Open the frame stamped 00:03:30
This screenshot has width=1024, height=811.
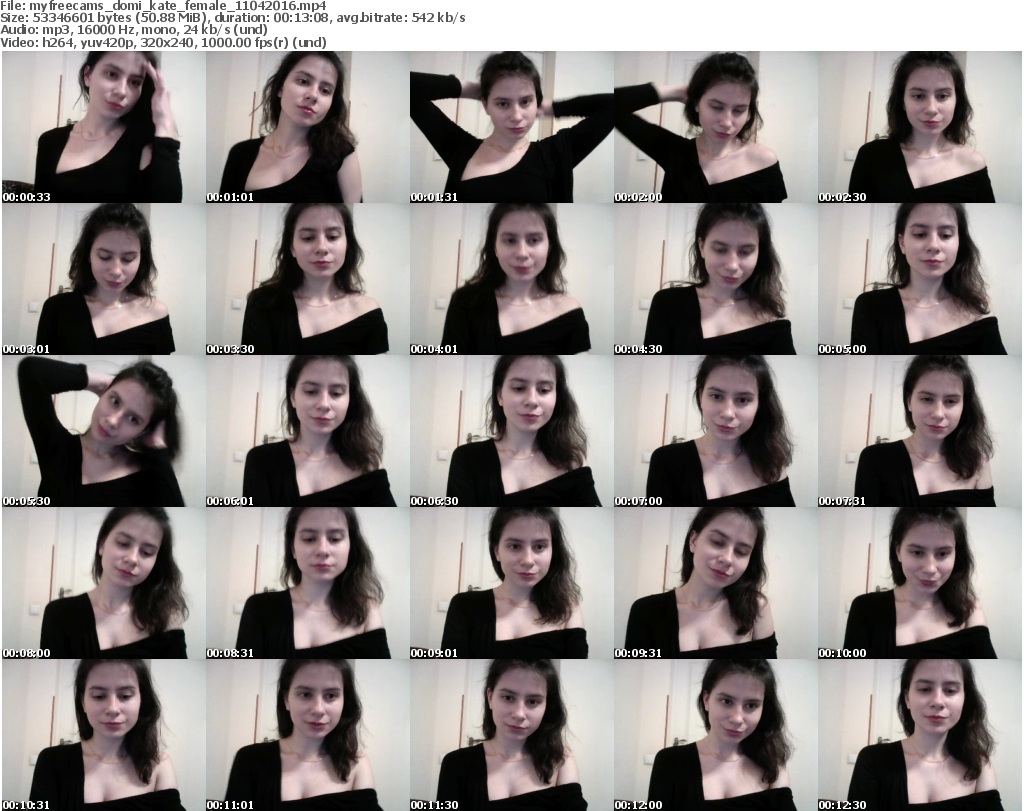click(308, 279)
